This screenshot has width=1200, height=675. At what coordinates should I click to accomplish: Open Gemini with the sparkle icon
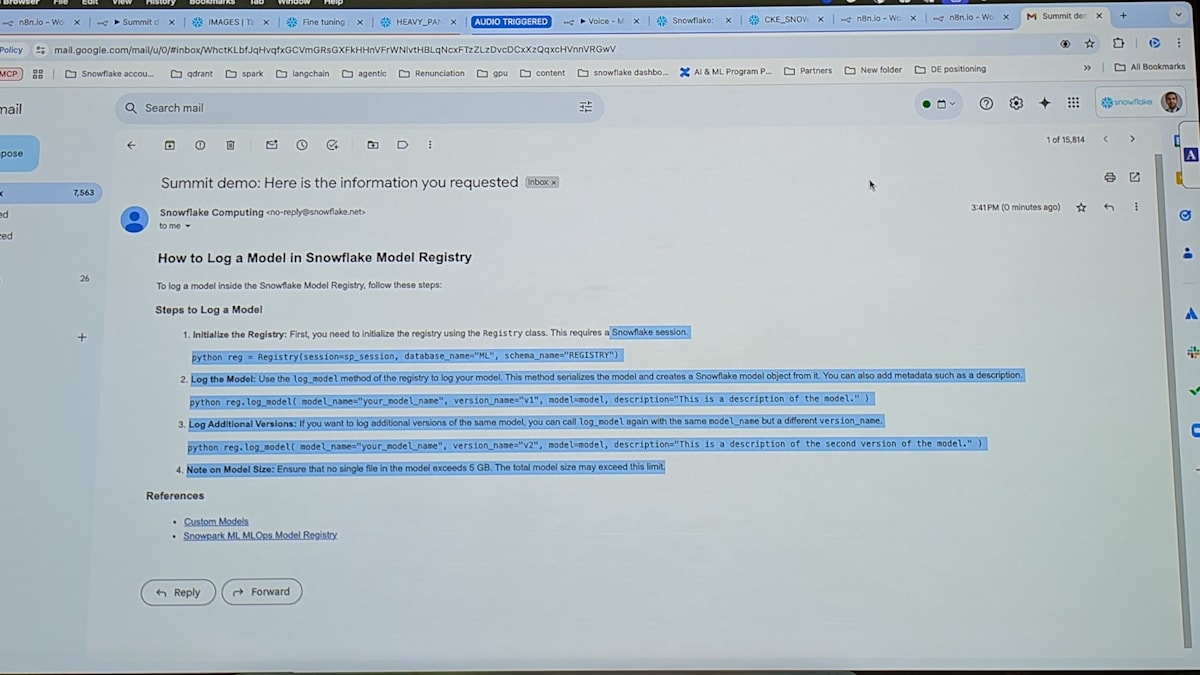(x=1045, y=103)
